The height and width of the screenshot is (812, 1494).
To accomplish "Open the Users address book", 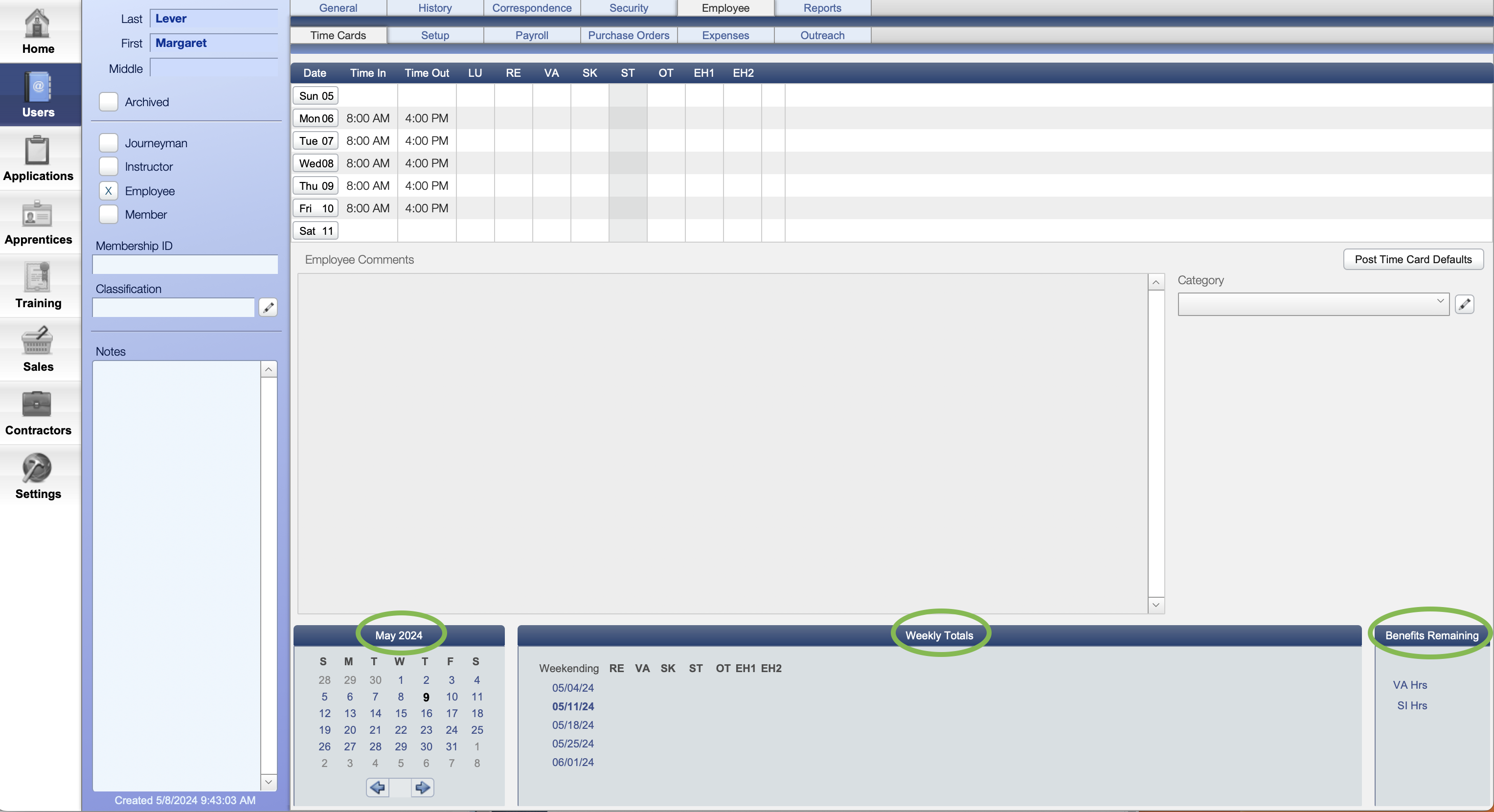I will coord(38,95).
